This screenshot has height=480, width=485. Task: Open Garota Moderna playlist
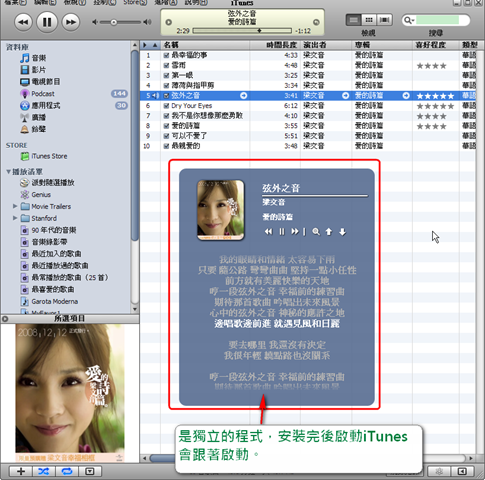49,301
